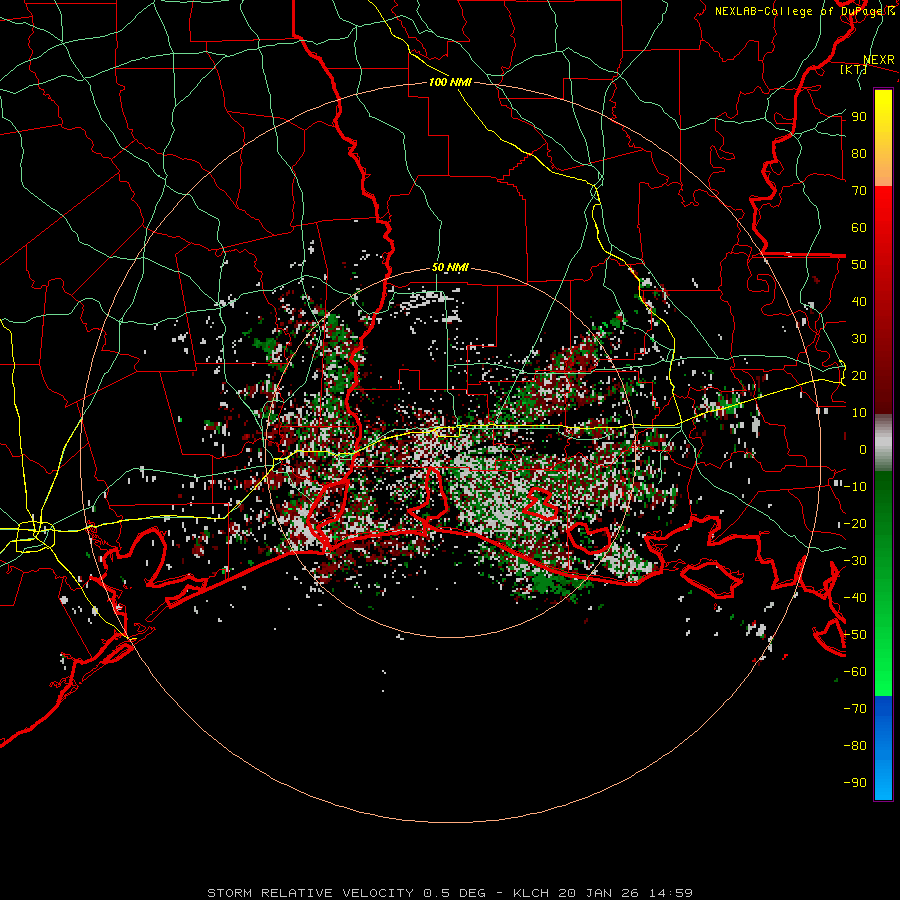
Task: Click the blue bottom segment of the color bar
Action: pos(883,748)
